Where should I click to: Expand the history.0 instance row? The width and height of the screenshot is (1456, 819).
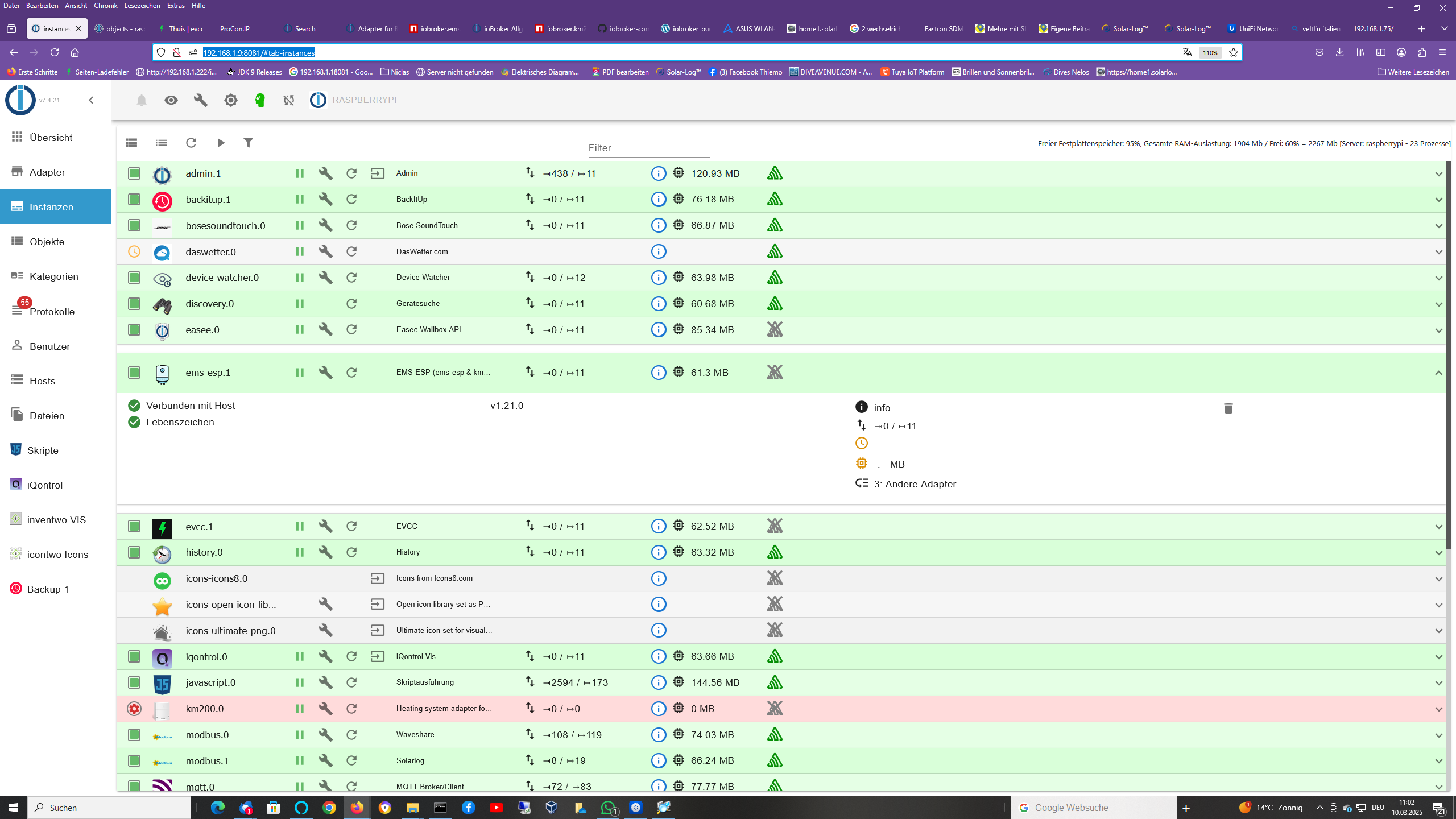(1438, 553)
